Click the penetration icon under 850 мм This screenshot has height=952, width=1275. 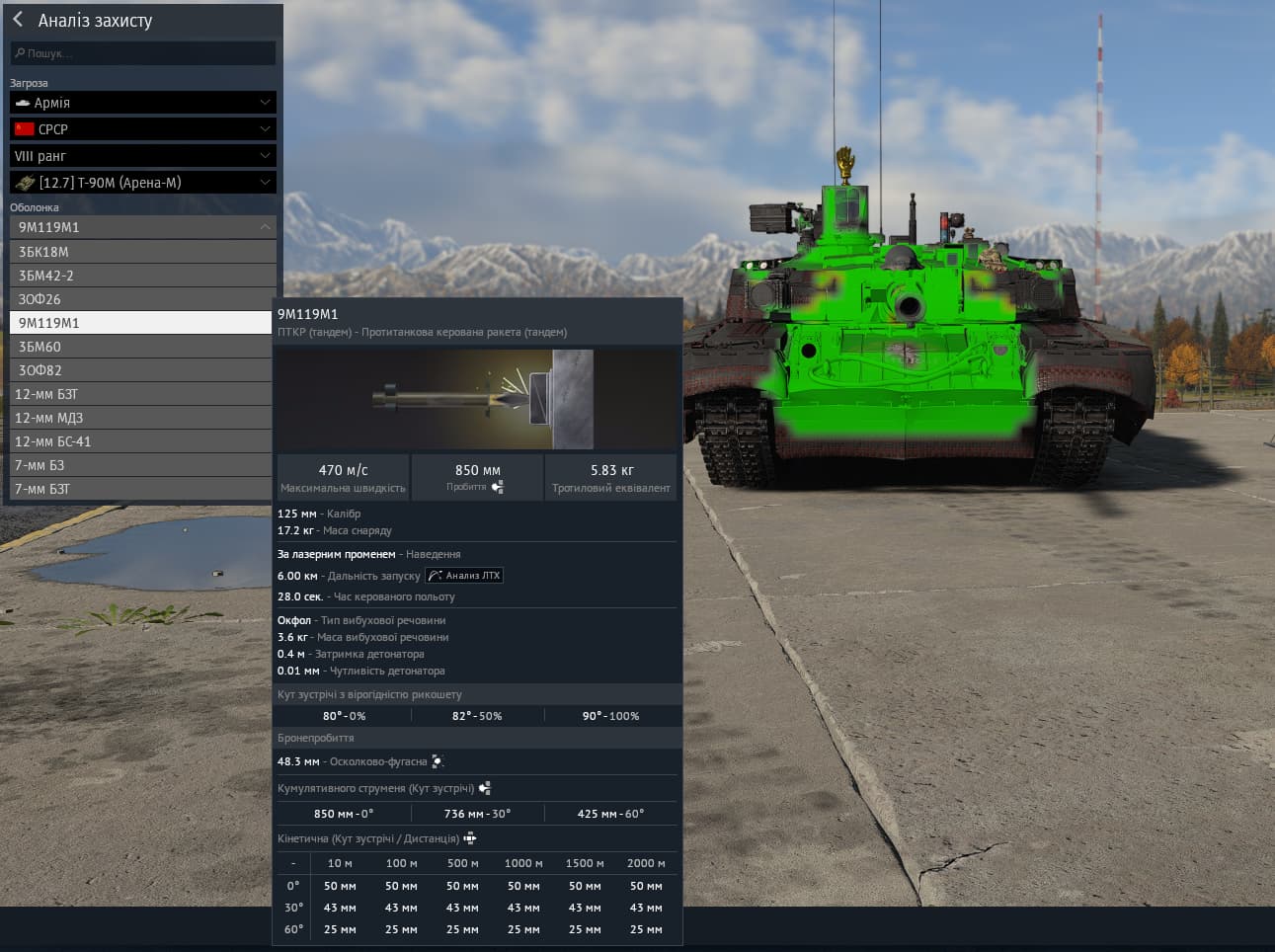coord(497,487)
